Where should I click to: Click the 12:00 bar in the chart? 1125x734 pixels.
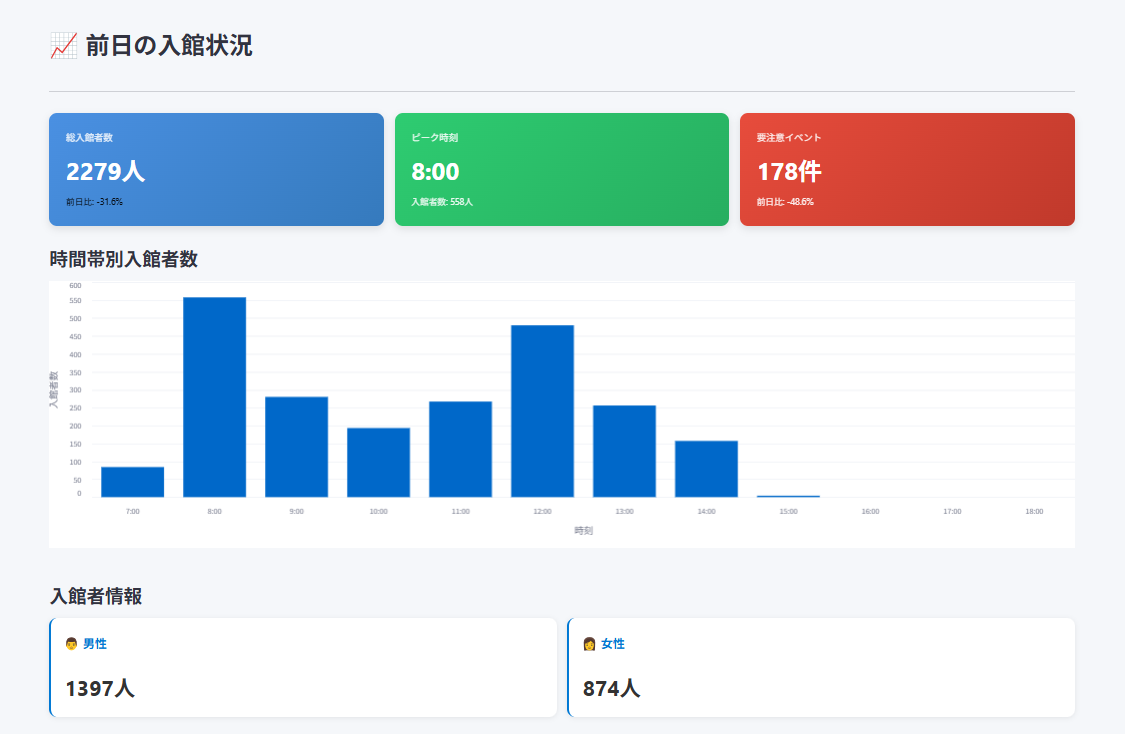click(542, 411)
